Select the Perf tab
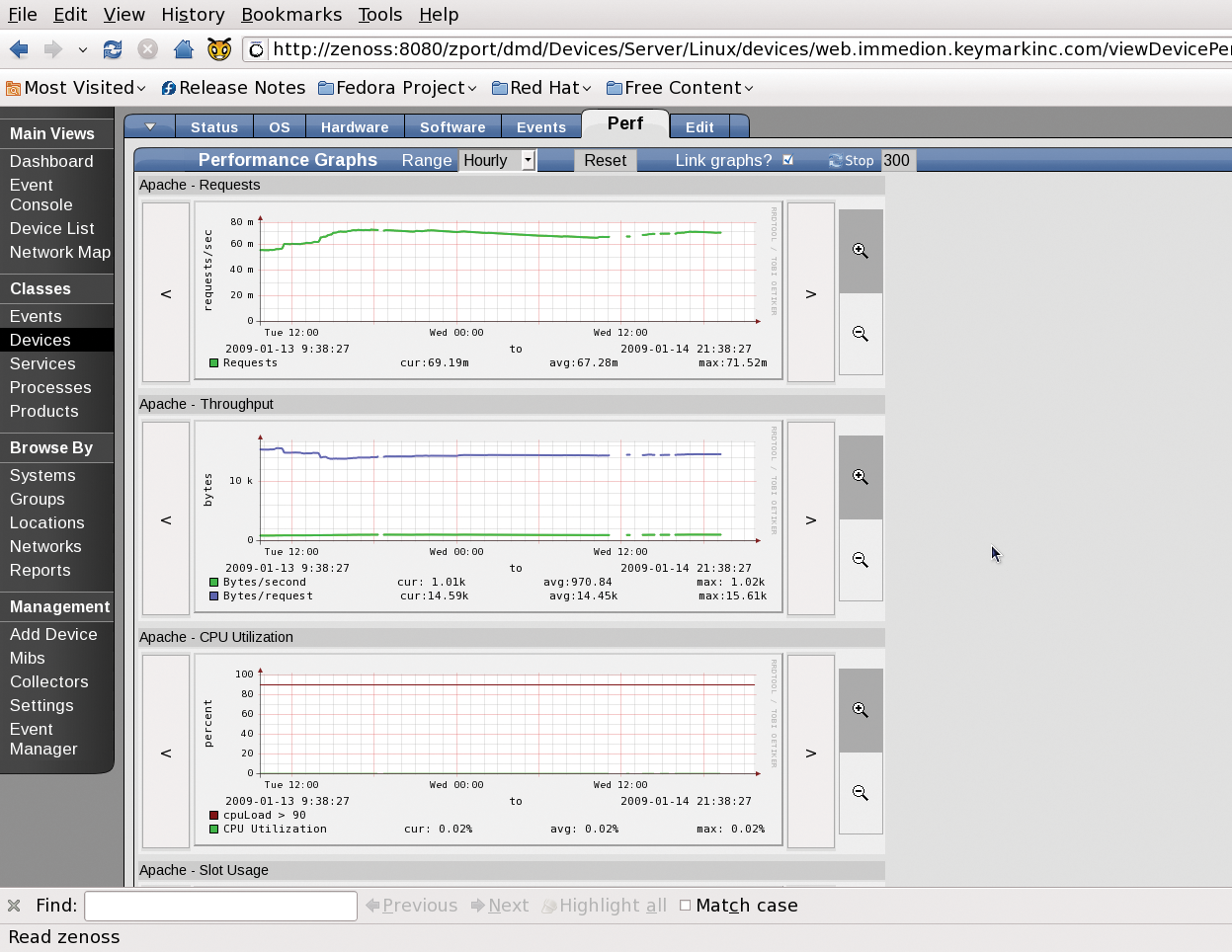This screenshot has width=1232, height=952. pyautogui.click(x=625, y=123)
